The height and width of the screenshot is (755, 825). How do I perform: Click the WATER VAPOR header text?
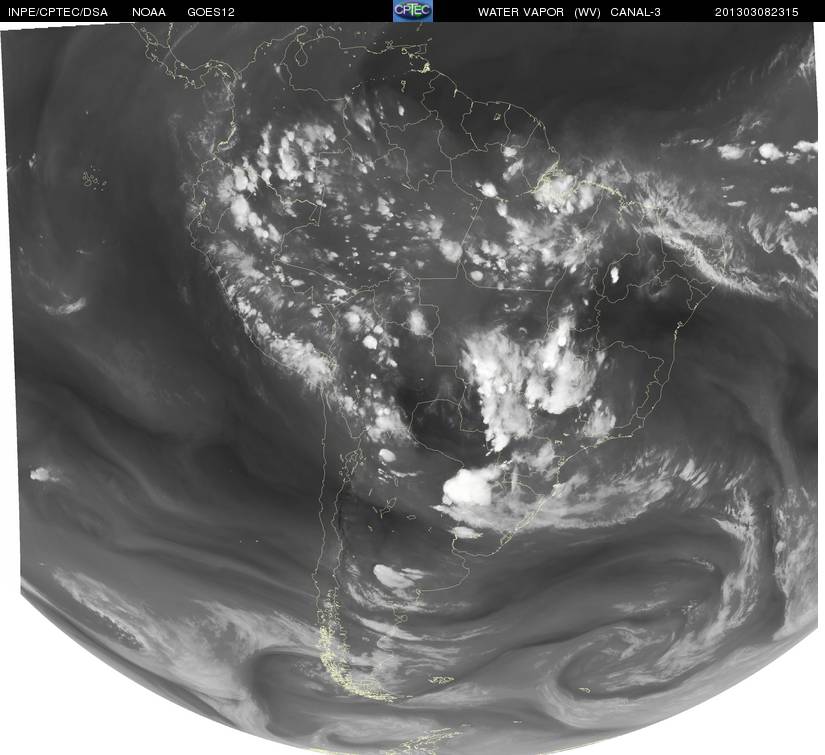point(520,12)
